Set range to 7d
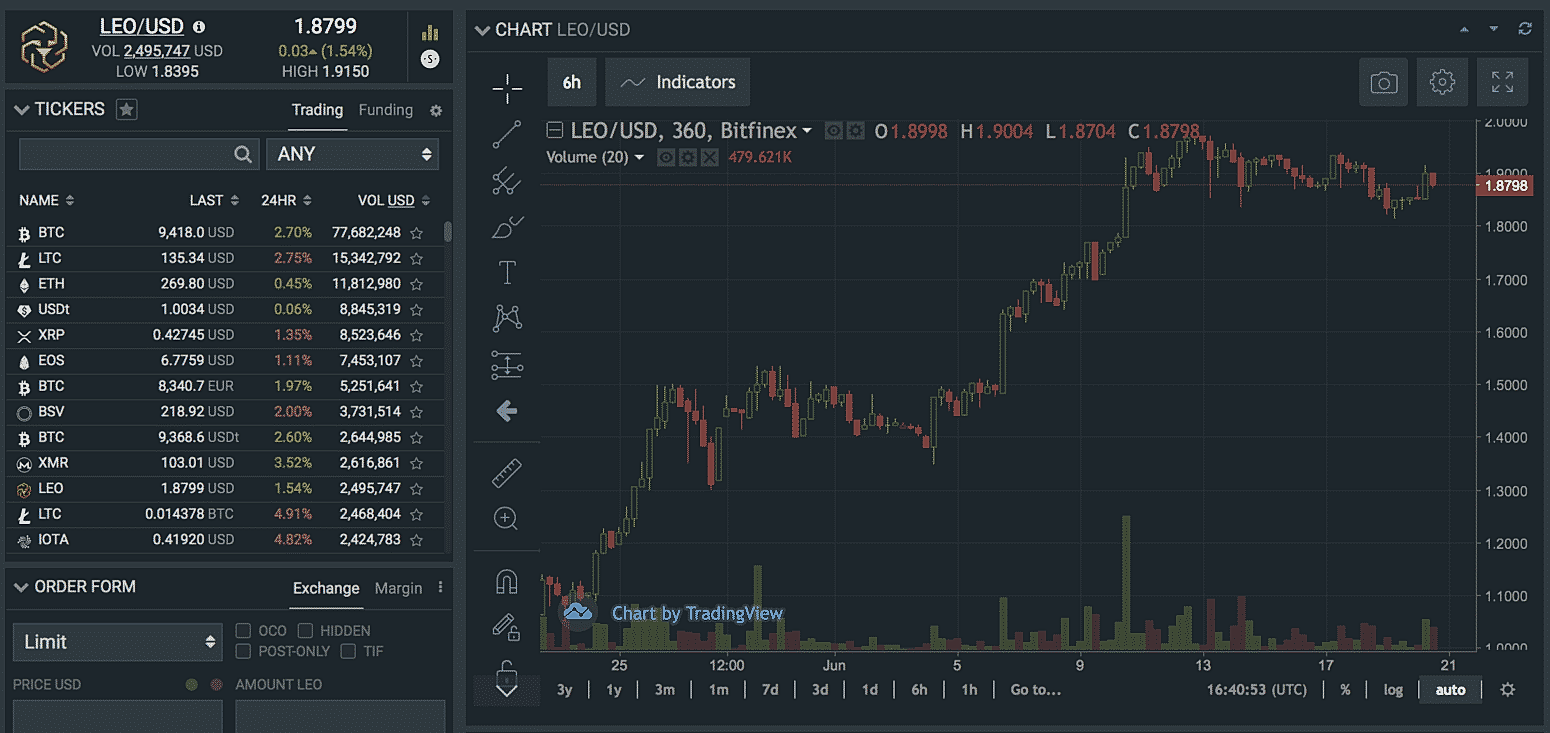 tap(769, 690)
